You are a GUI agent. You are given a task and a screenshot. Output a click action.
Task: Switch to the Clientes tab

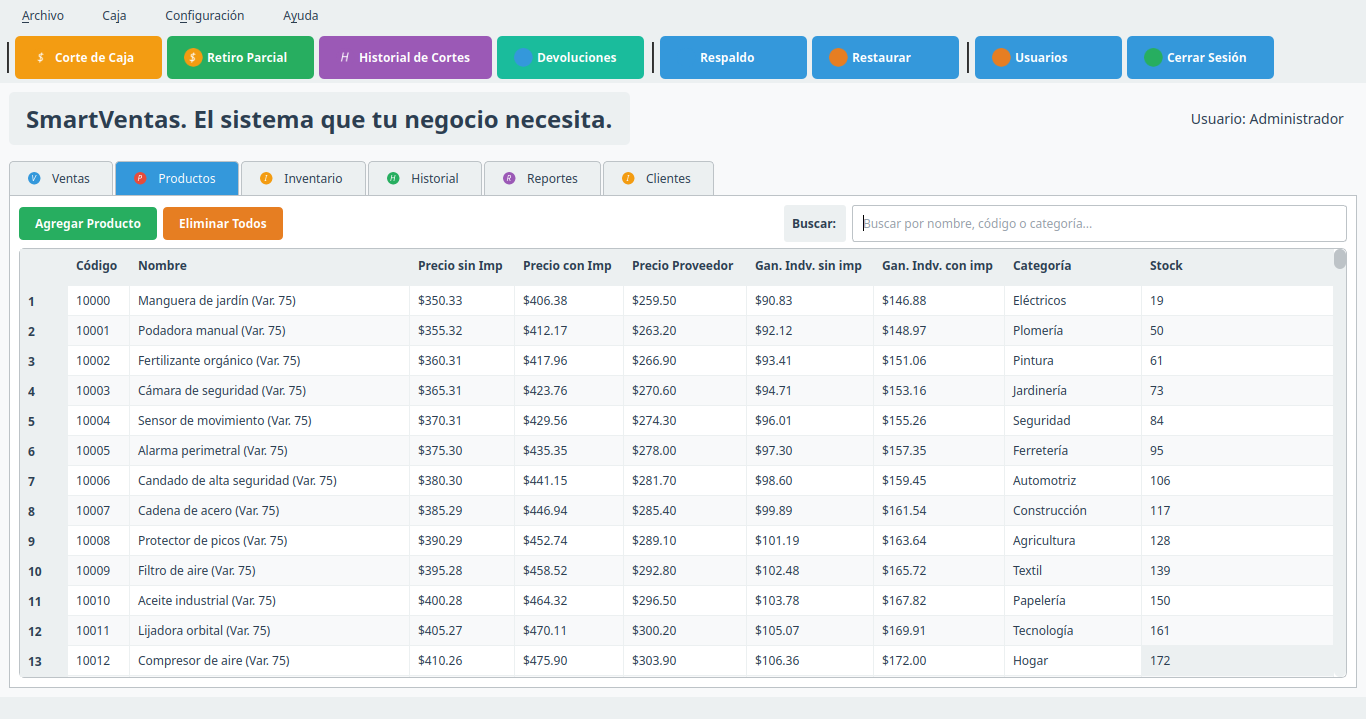pyautogui.click(x=658, y=178)
